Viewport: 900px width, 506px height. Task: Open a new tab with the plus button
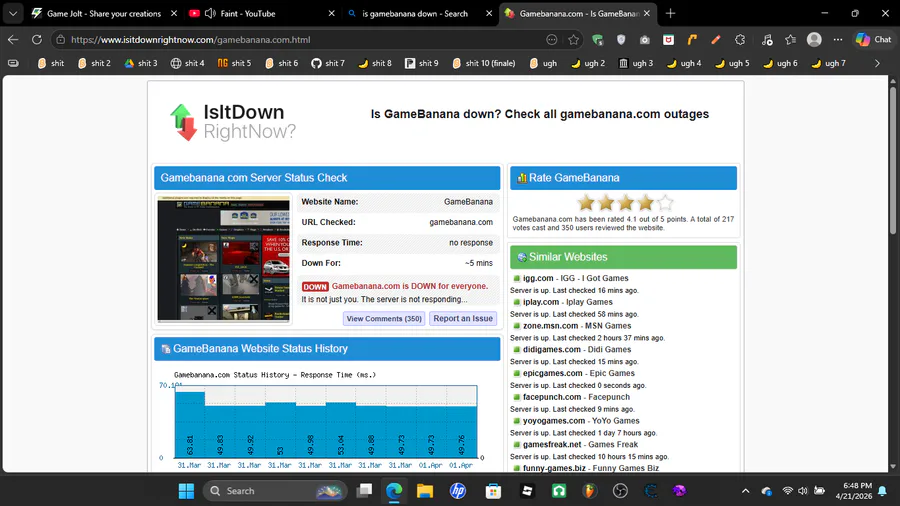[670, 13]
